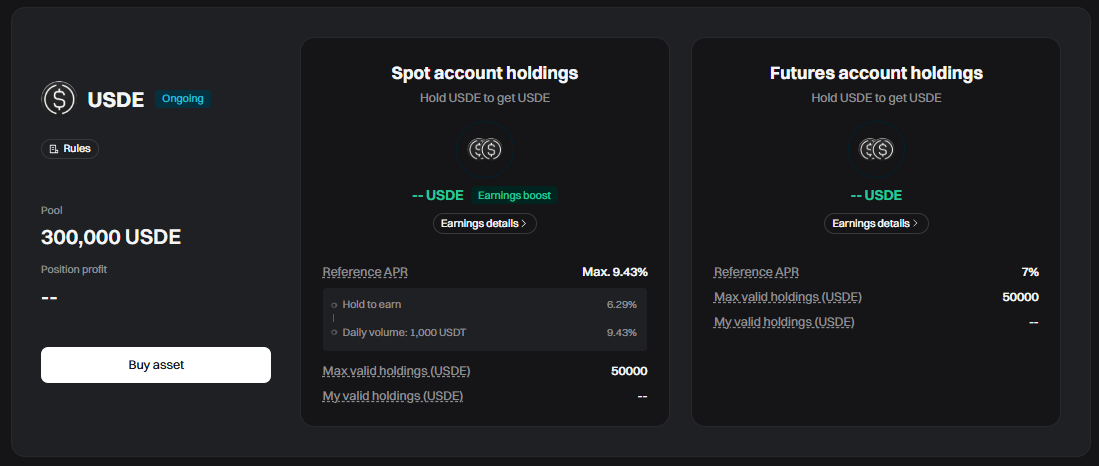Click the Spot account holdings heading
1099x466 pixels.
coord(484,73)
